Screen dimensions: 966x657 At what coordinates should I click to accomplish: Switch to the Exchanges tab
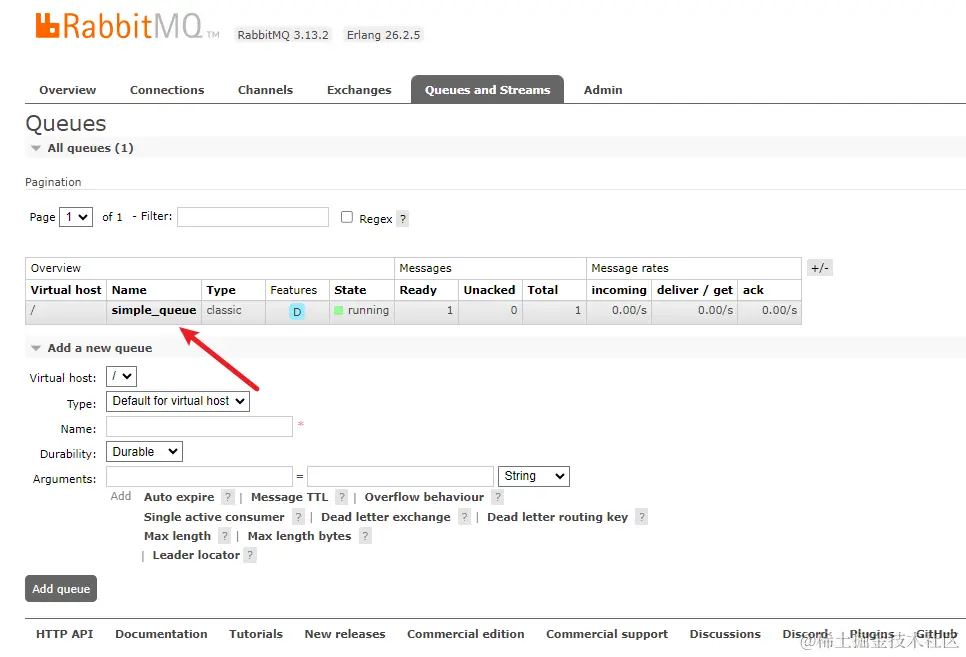tap(359, 90)
